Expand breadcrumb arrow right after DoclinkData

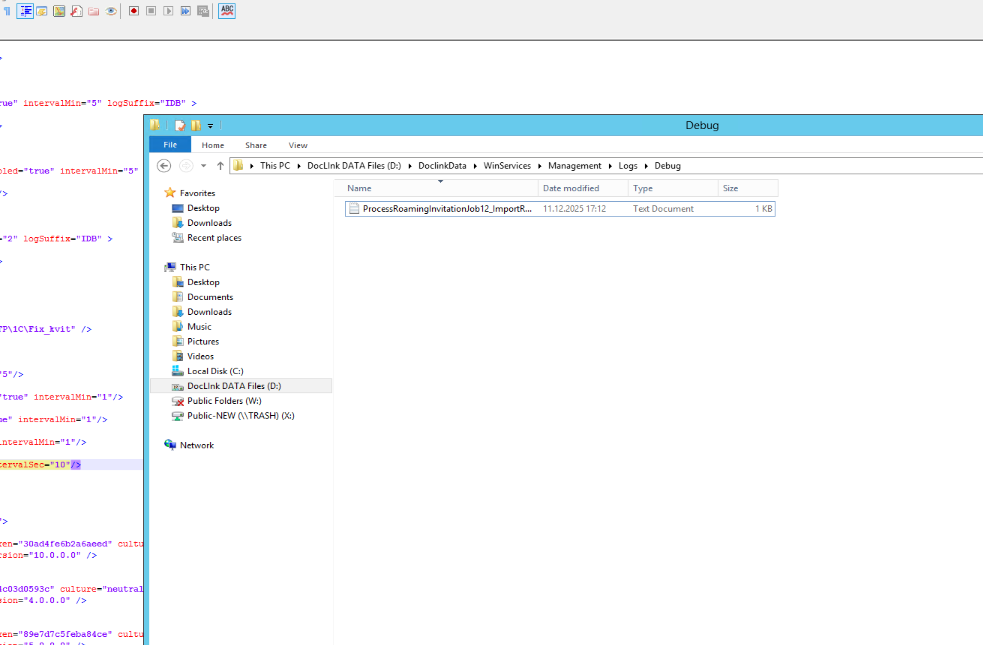tap(475, 166)
